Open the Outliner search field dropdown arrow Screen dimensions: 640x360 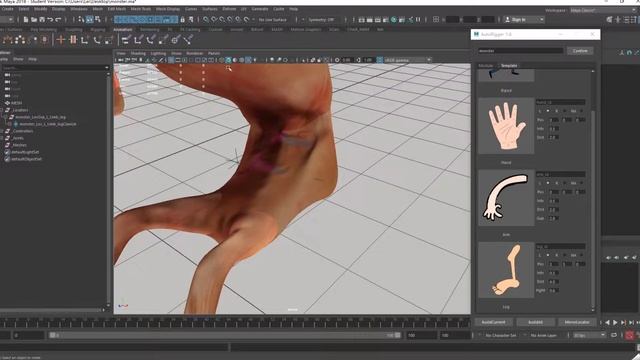point(107,68)
